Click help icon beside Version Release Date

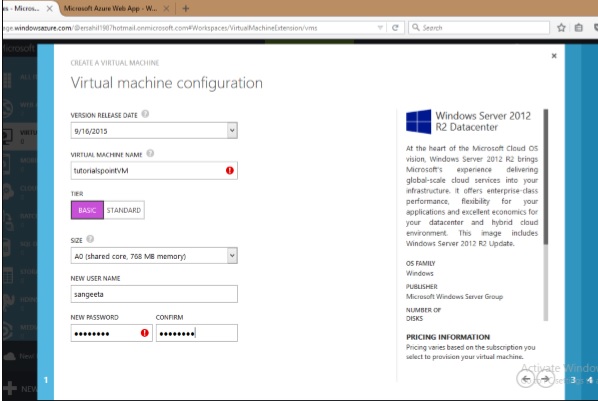pos(145,114)
